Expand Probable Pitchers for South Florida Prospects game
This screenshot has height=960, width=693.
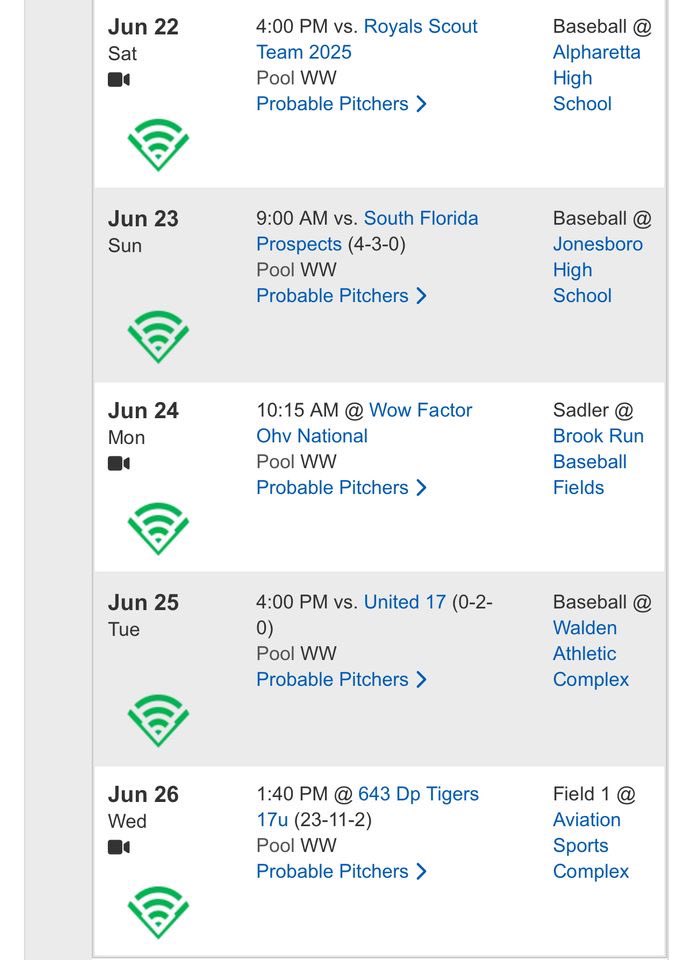(341, 296)
